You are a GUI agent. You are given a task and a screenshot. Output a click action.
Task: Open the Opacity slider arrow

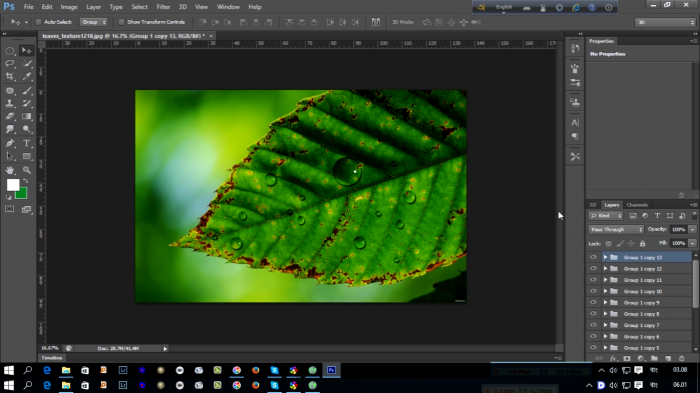(x=692, y=230)
